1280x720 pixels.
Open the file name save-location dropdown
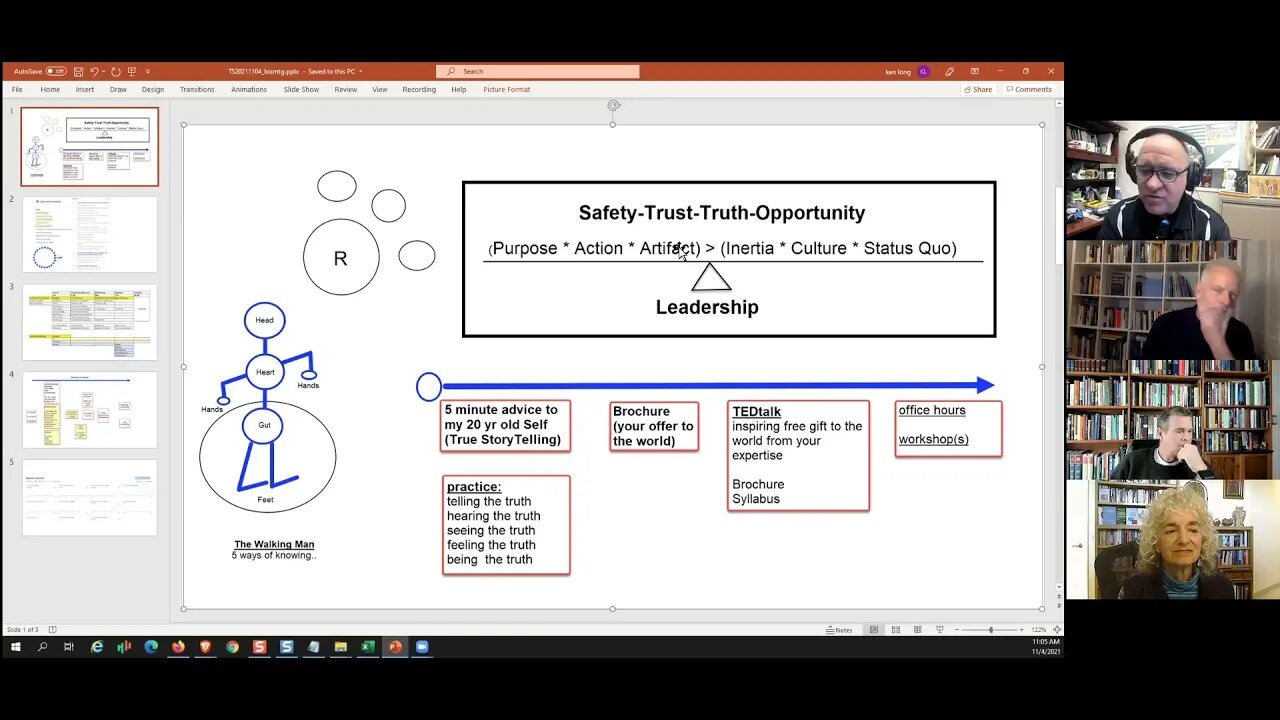click(360, 71)
